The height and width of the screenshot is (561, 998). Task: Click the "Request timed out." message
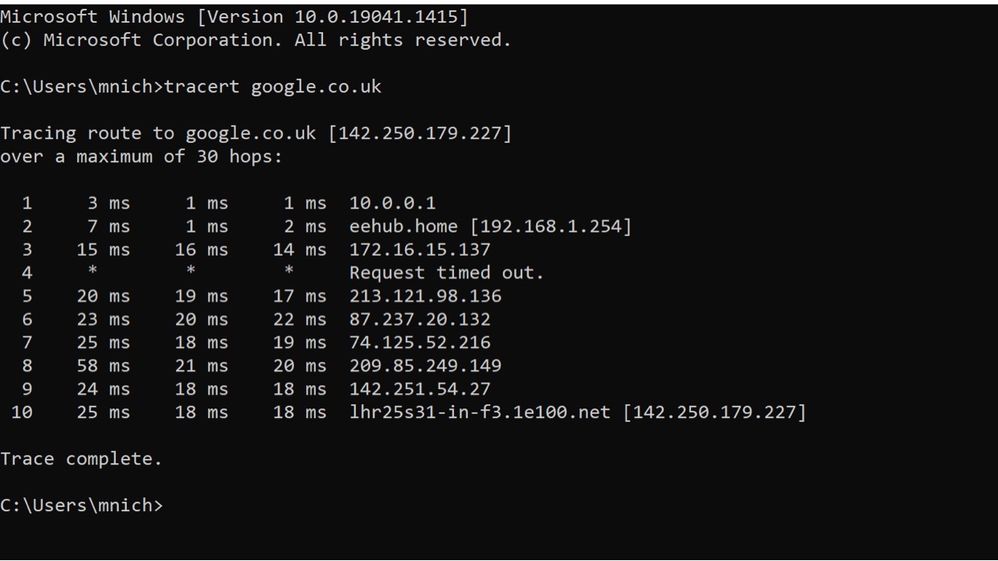[446, 273]
